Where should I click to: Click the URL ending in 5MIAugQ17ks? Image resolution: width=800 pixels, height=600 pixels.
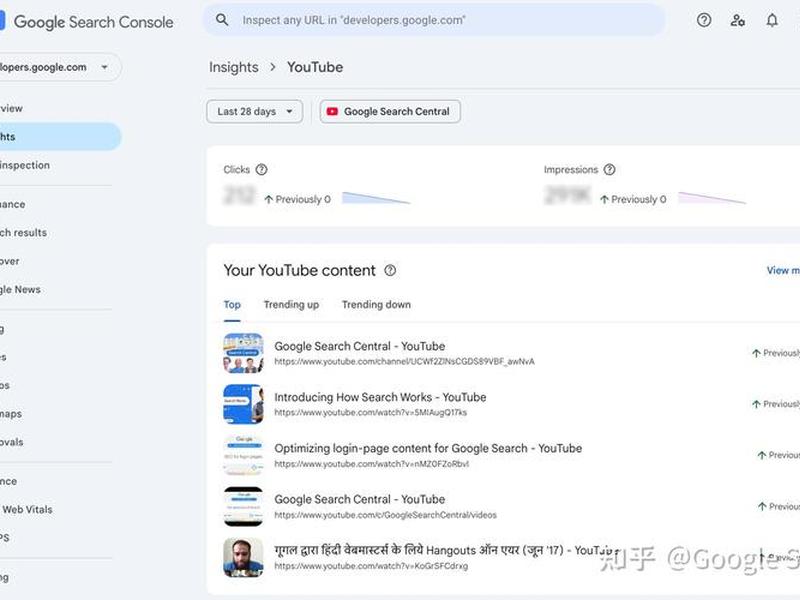tap(370, 413)
